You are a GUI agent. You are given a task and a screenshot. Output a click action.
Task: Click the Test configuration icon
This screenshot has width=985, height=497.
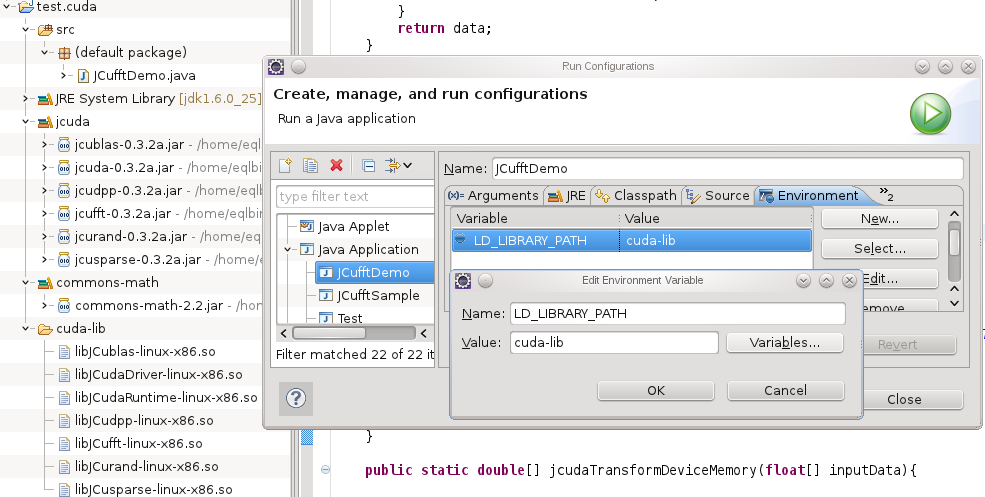pyautogui.click(x=325, y=317)
